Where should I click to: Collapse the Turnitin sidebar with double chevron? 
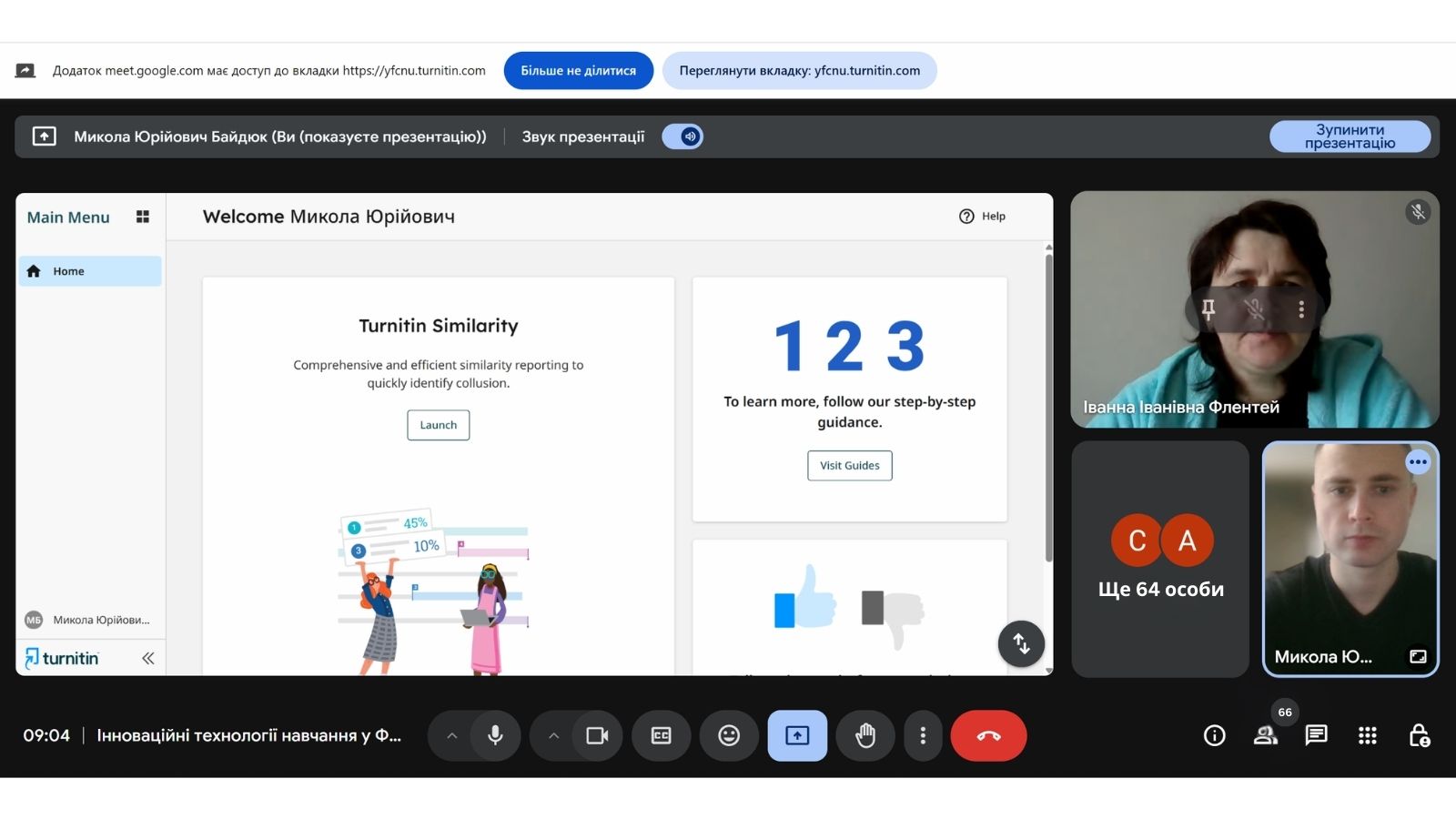pyautogui.click(x=148, y=658)
